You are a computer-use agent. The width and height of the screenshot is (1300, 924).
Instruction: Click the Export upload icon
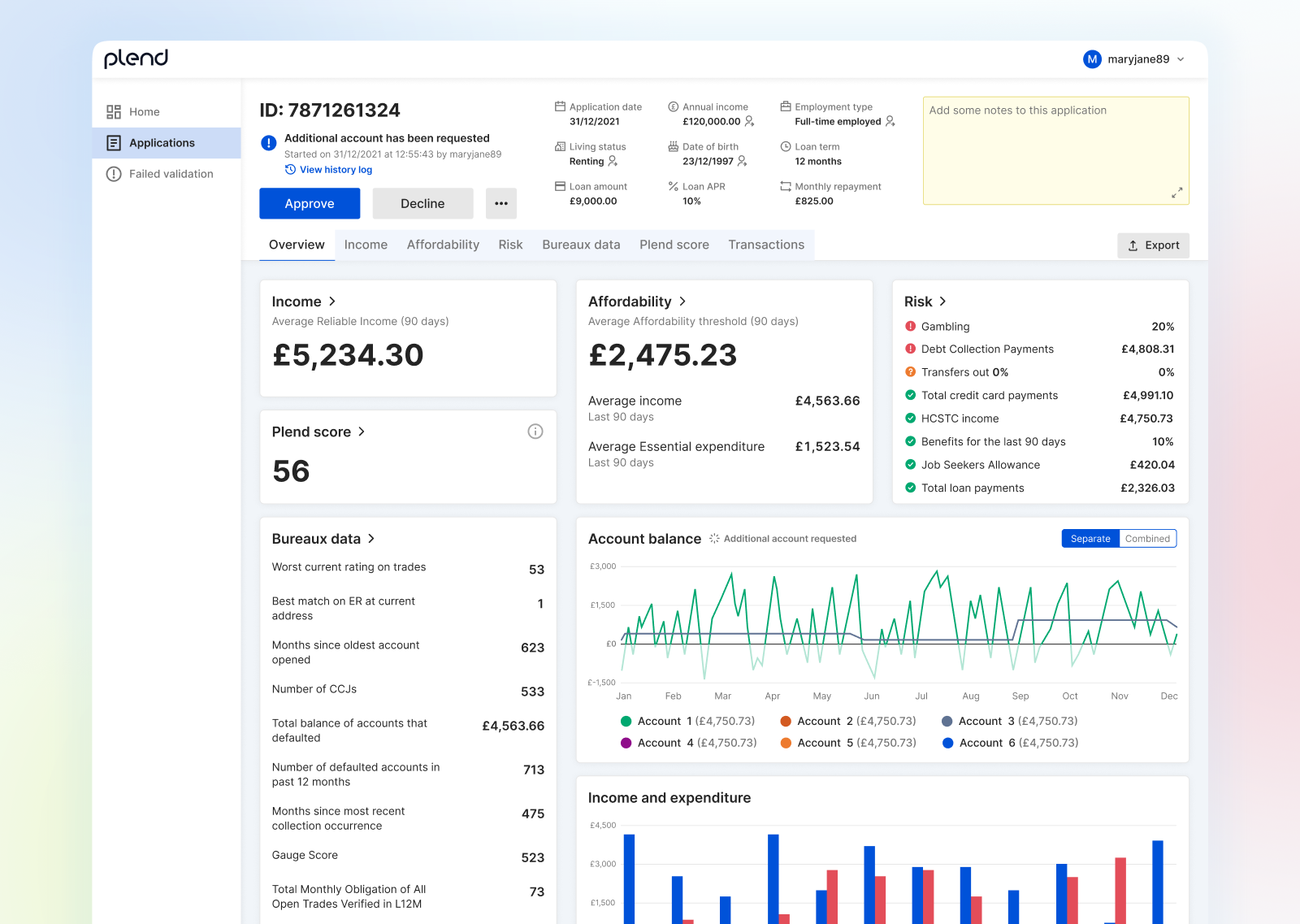point(1132,245)
